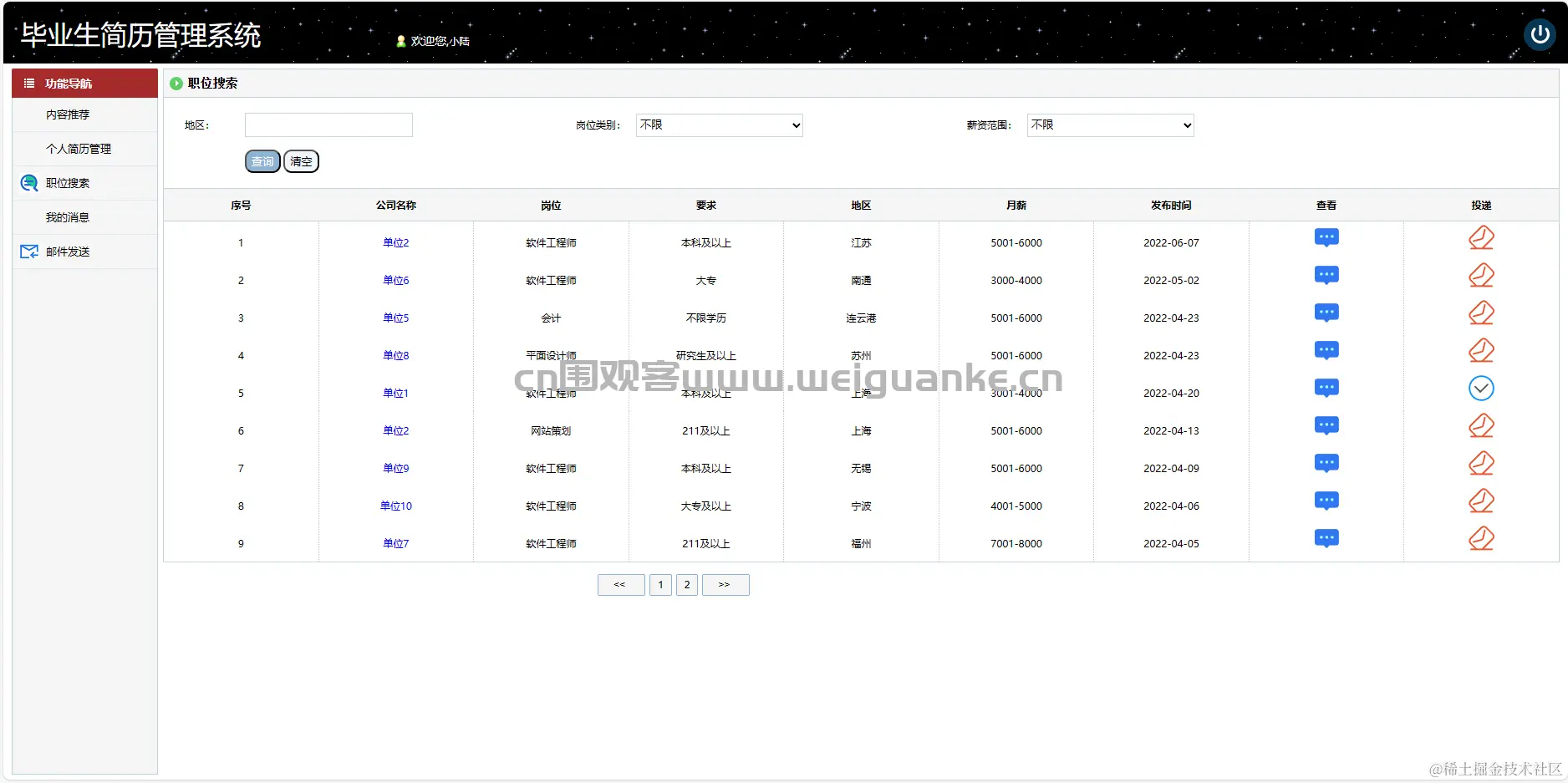
Task: Go to page 1
Action: 660,585
